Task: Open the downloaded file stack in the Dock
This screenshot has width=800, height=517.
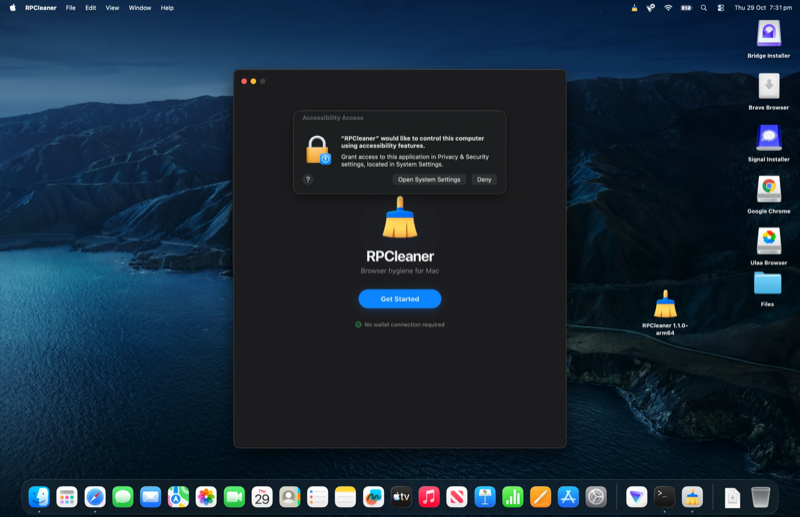Action: (x=732, y=498)
